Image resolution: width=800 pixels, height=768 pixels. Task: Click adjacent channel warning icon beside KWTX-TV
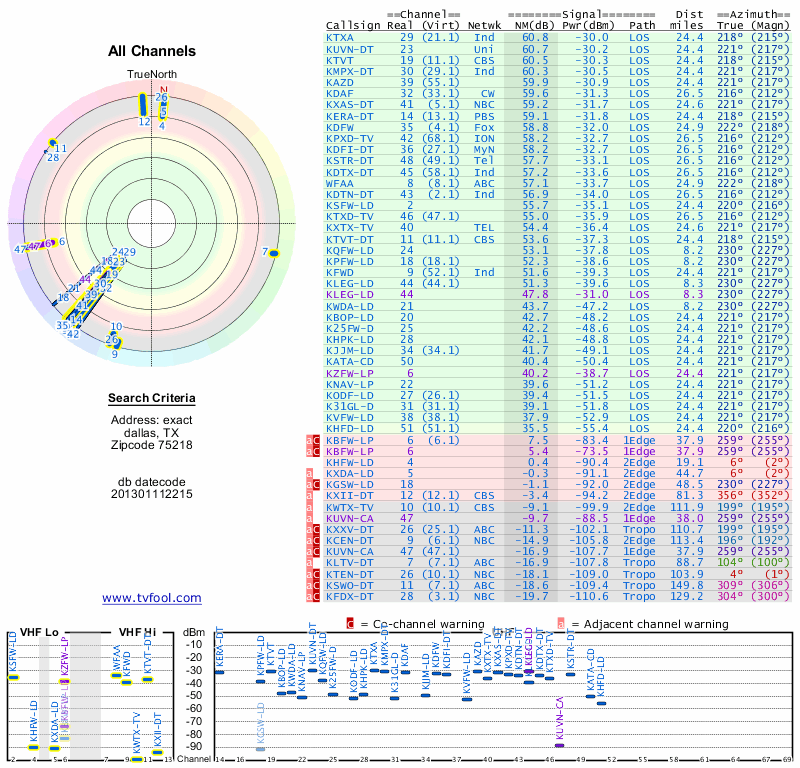tap(309, 507)
